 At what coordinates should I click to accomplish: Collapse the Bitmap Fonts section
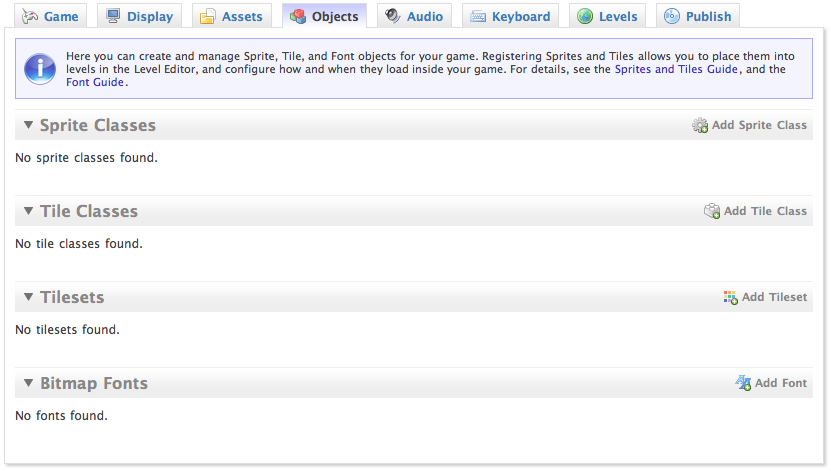[28, 384]
